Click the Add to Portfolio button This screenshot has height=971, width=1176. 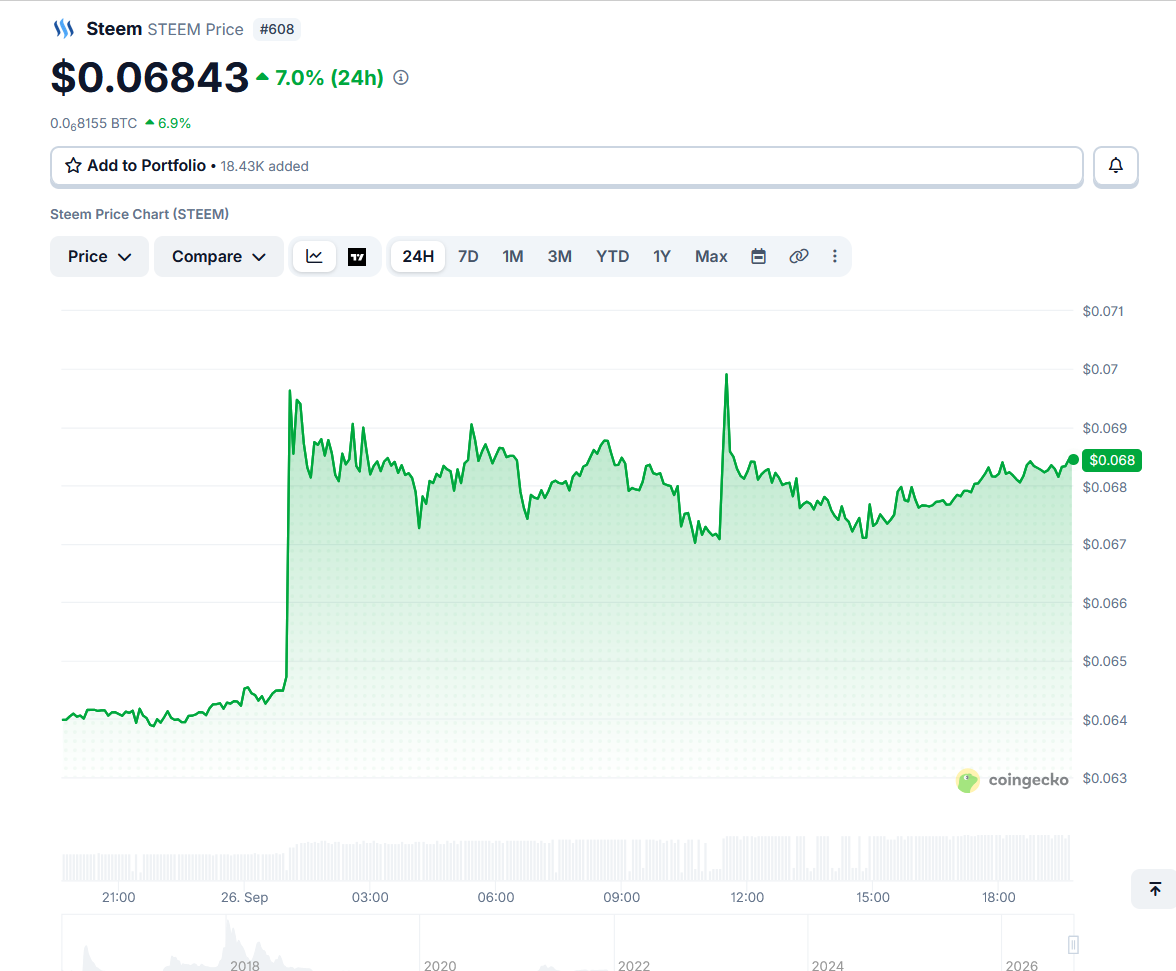pyautogui.click(x=567, y=166)
